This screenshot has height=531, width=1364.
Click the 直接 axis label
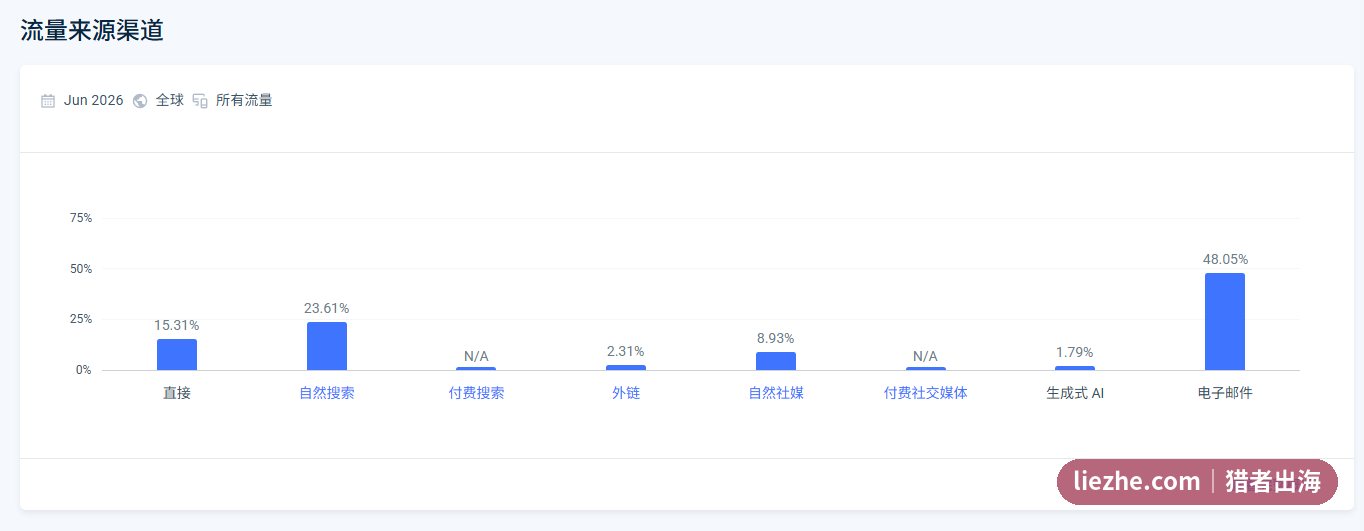[177, 393]
